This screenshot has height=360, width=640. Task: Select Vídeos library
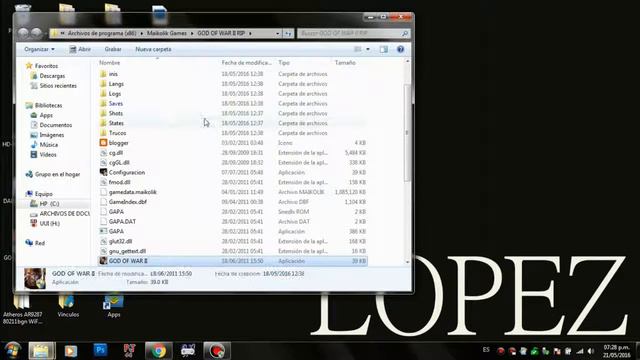(48, 155)
